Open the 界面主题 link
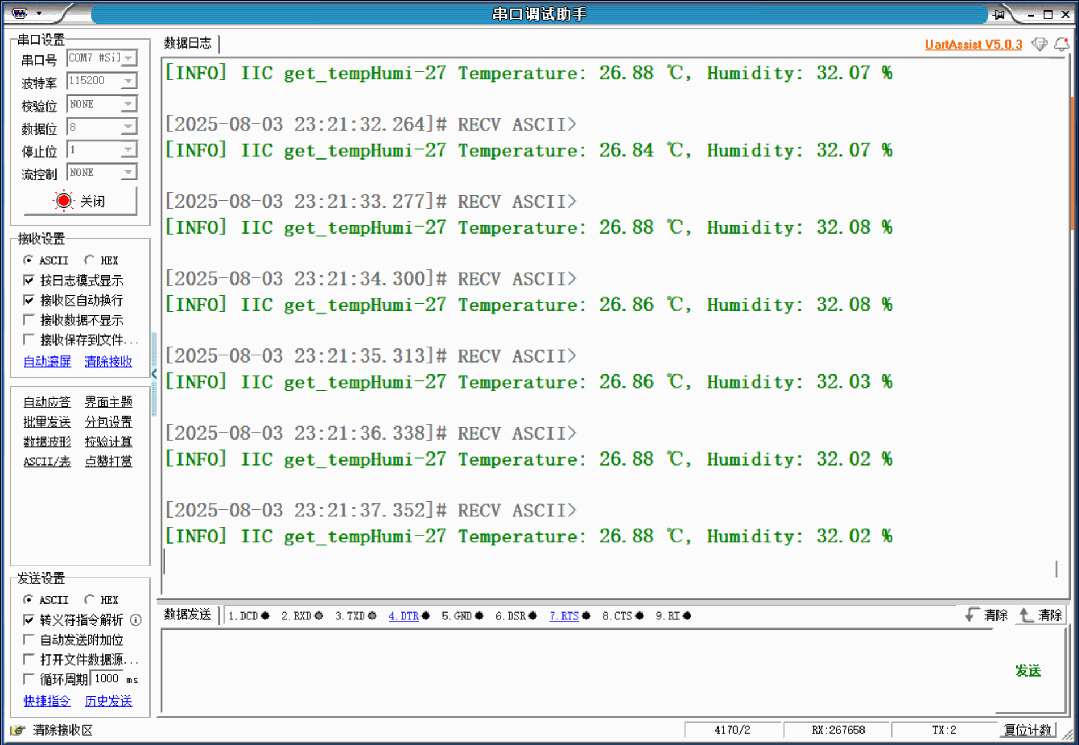 coord(108,402)
